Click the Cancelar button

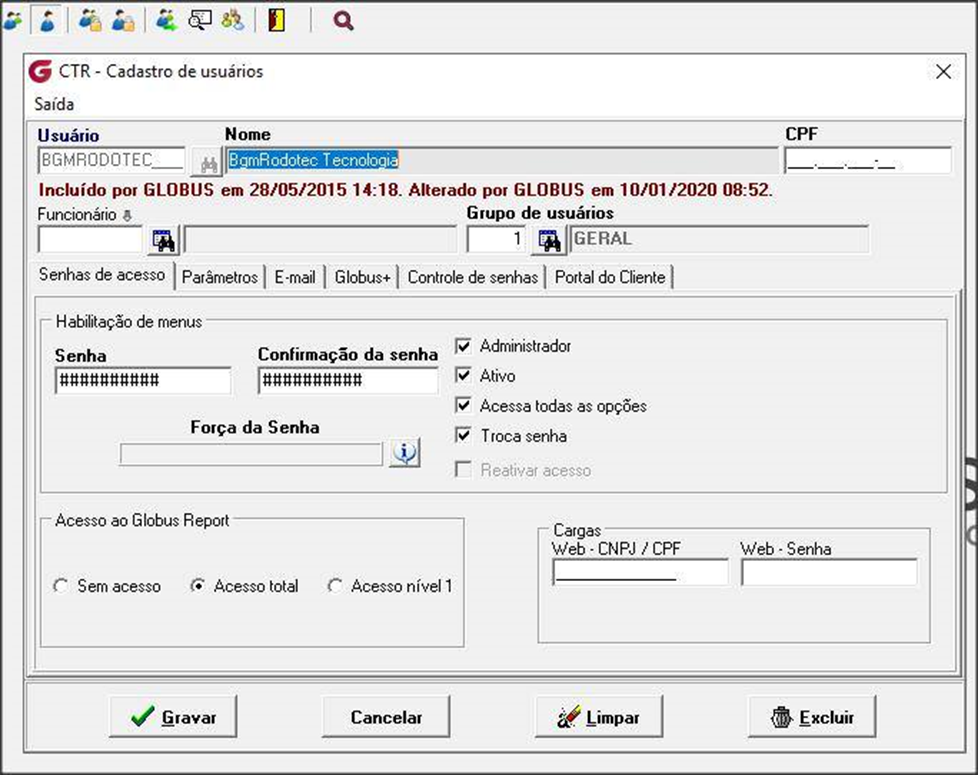coord(386,717)
